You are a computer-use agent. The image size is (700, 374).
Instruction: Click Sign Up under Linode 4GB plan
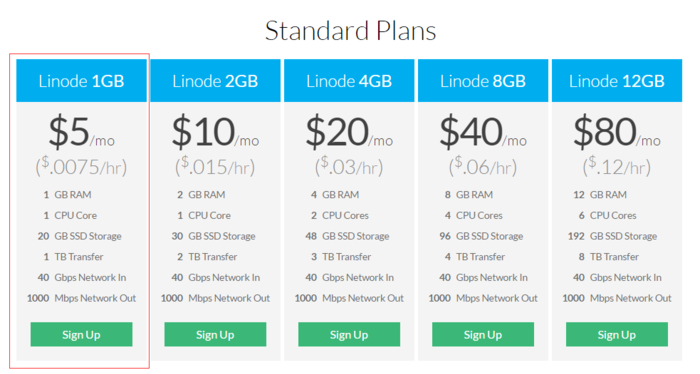pyautogui.click(x=349, y=334)
